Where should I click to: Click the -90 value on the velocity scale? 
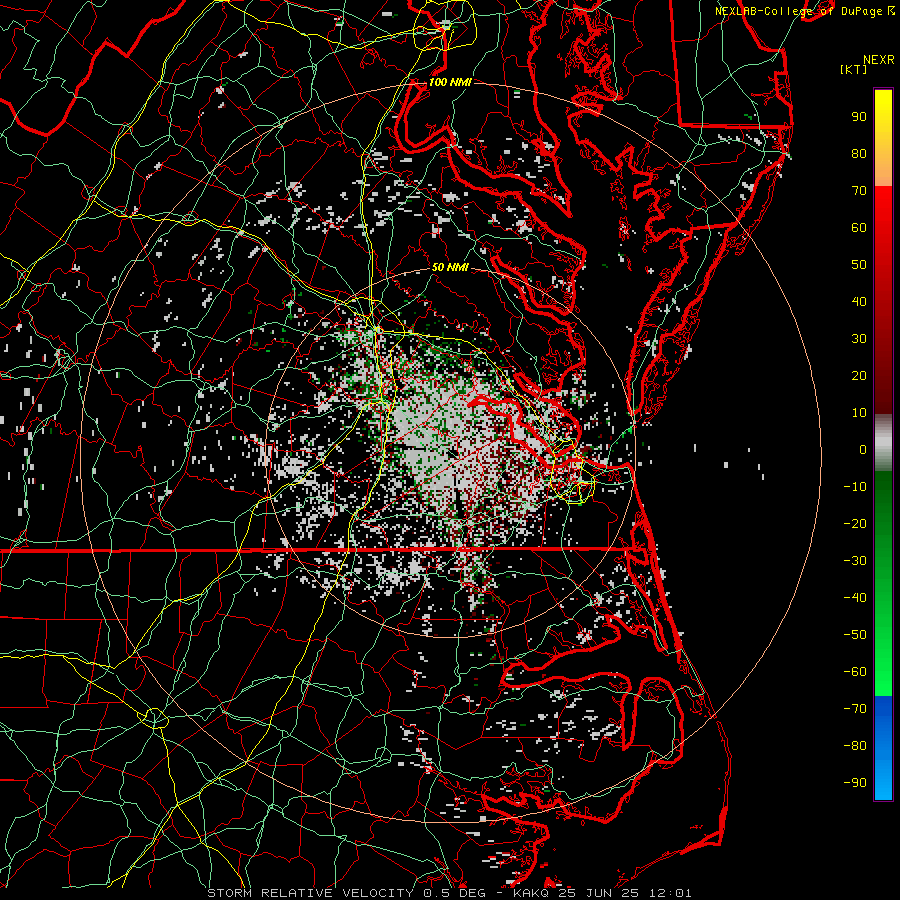click(x=855, y=783)
